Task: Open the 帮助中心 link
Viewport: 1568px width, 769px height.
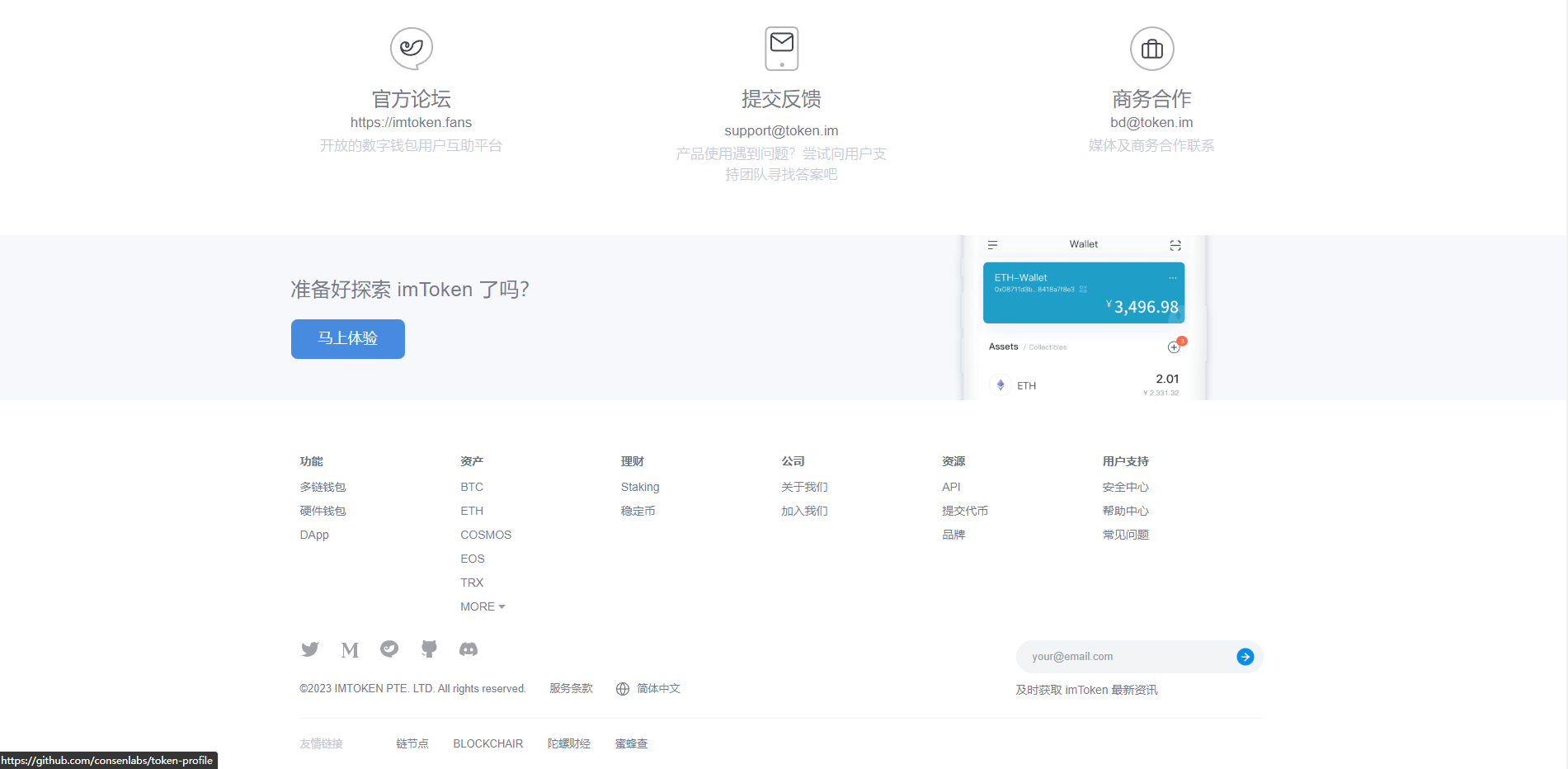Action: [x=1126, y=512]
